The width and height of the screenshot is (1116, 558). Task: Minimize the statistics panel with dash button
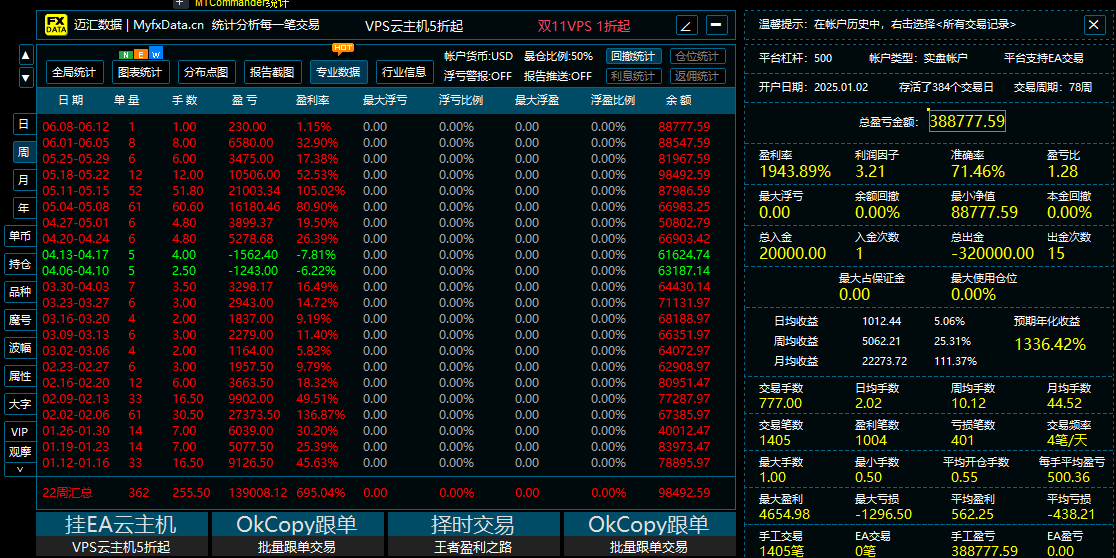[x=717, y=26]
